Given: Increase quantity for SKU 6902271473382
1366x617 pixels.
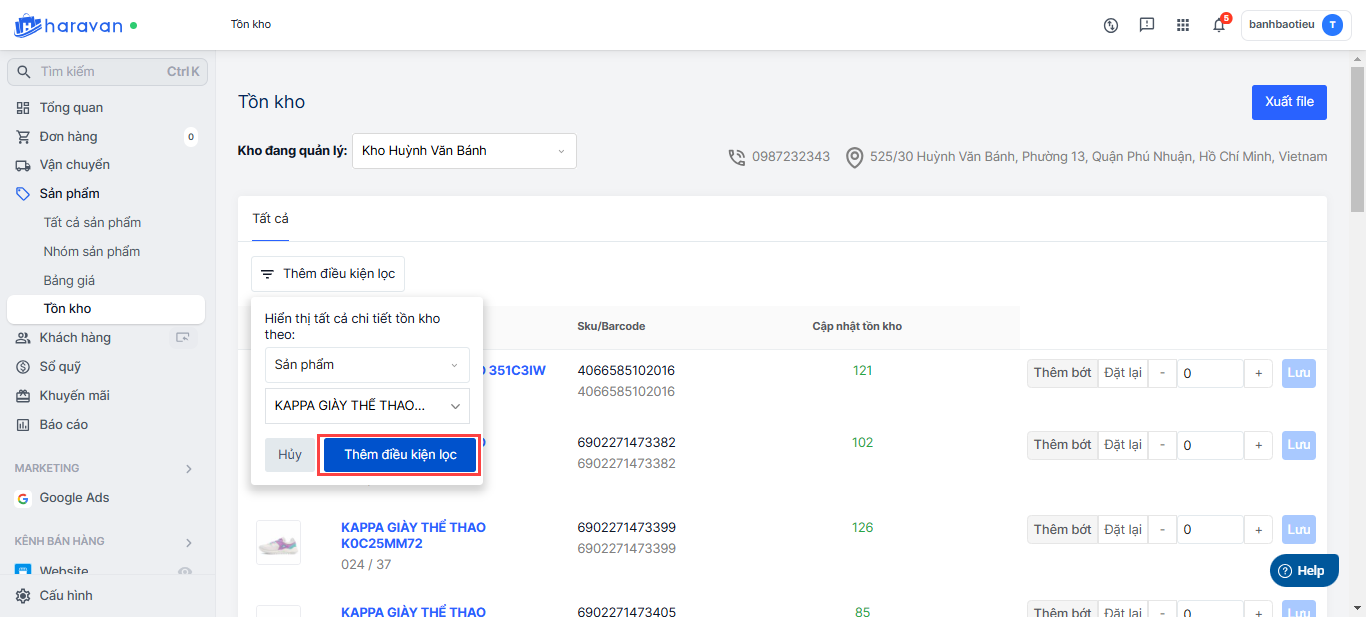Looking at the screenshot, I should [x=1259, y=445].
